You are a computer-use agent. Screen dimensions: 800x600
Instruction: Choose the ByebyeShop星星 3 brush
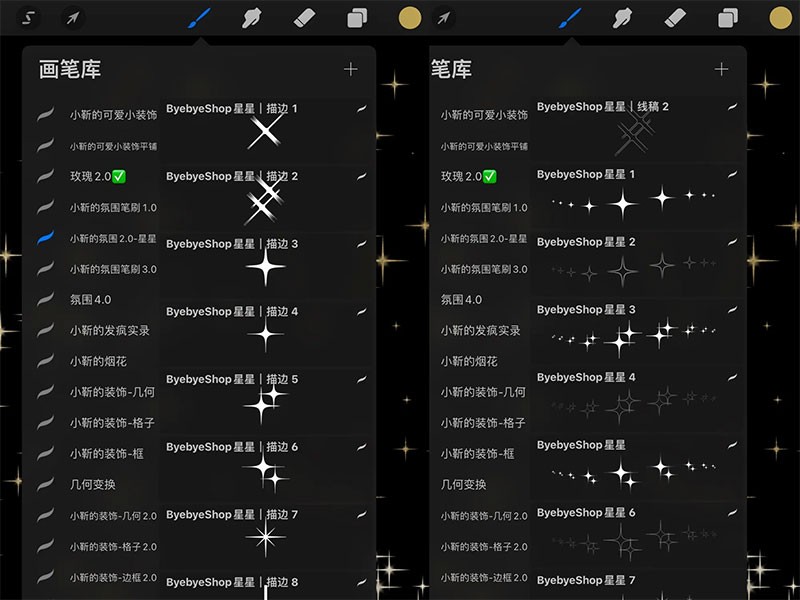635,329
